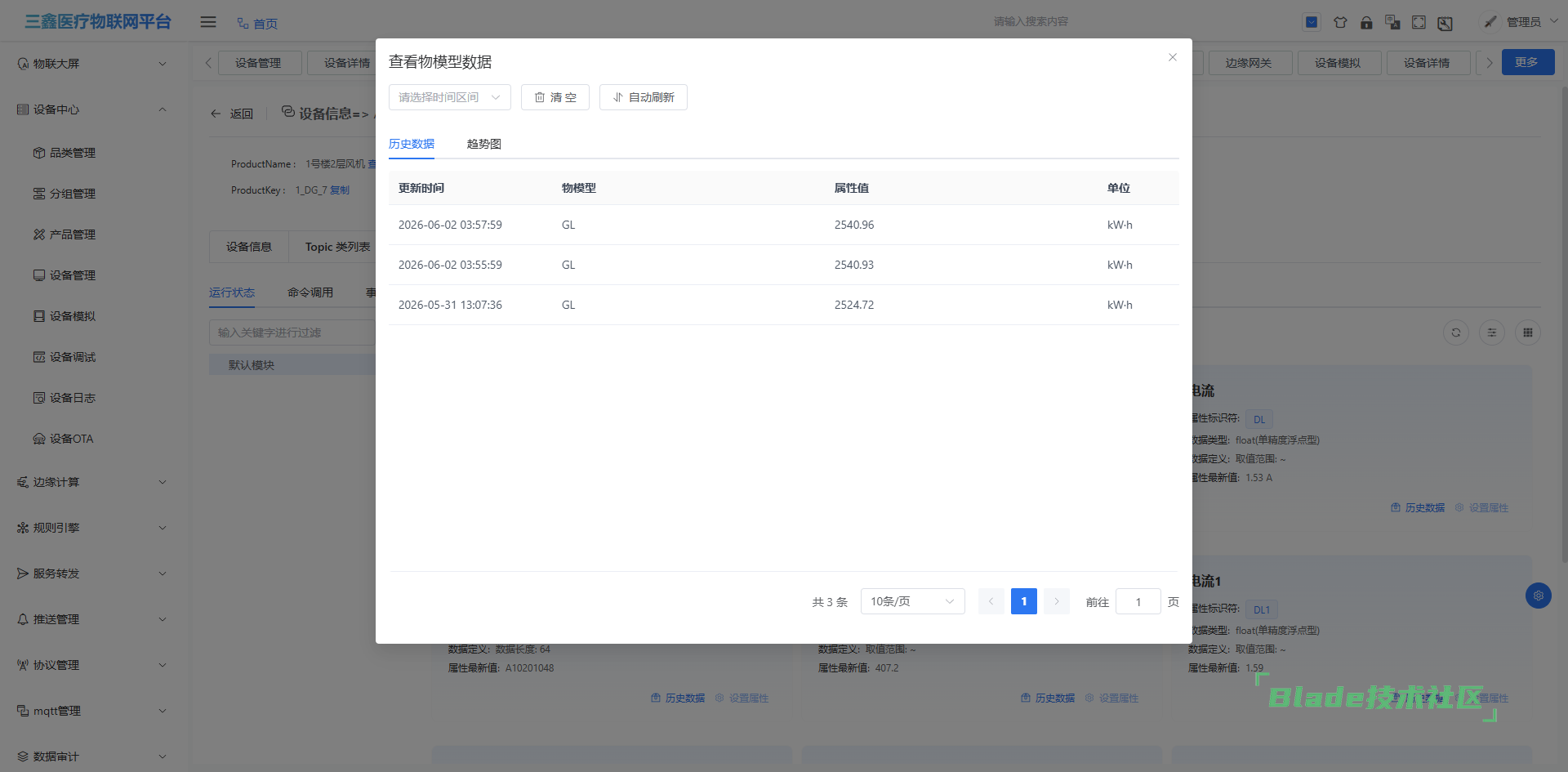Click the left tab-scroll arrow before 设备管理
Image resolution: width=1568 pixels, height=772 pixels.
tap(208, 63)
